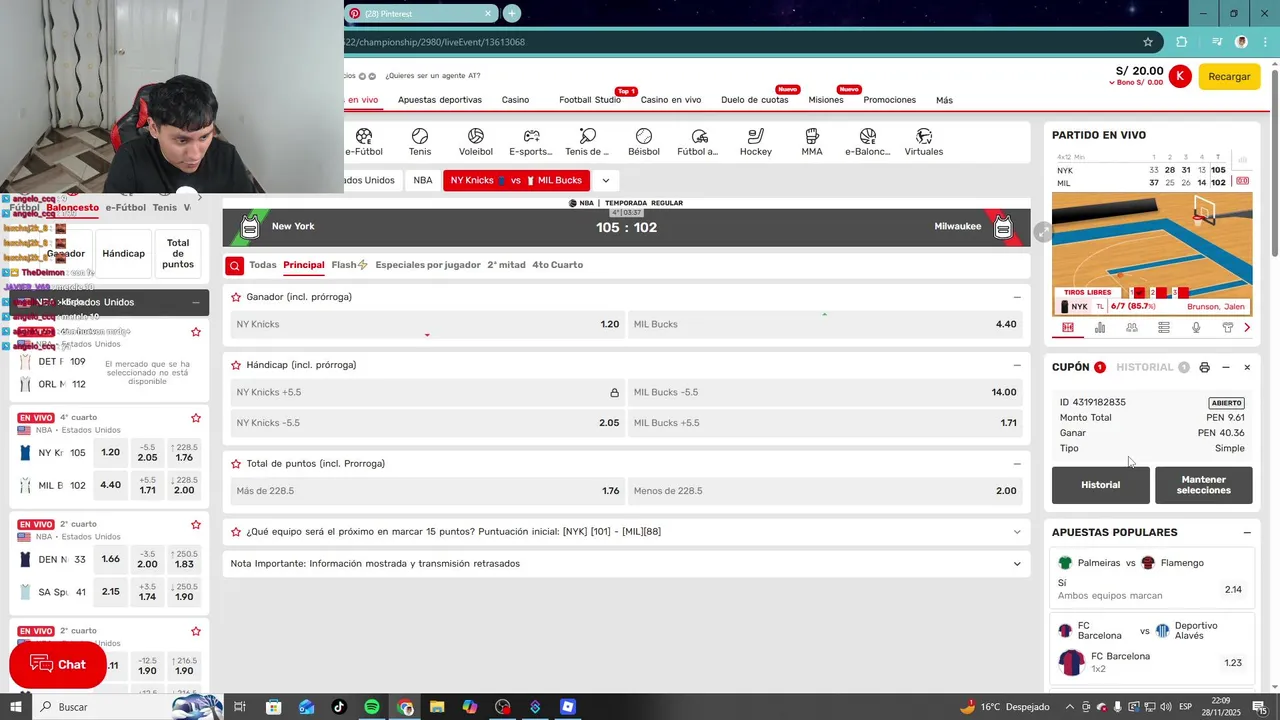The image size is (1280, 720).
Task: Collapse NBA Estados Unidos league header
Action: [x=196, y=302]
